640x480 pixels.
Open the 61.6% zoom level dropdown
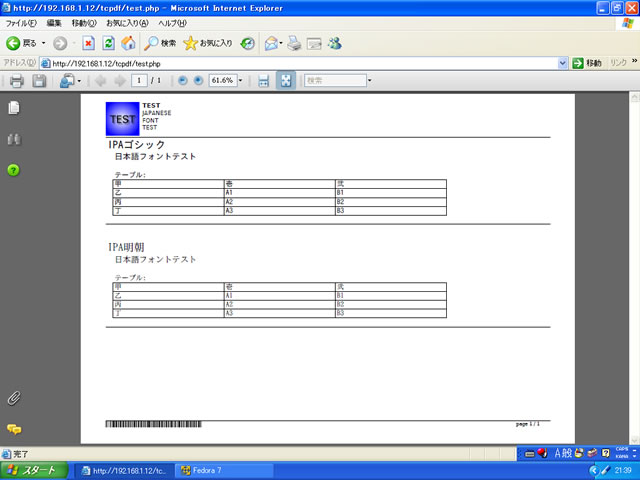tap(241, 80)
